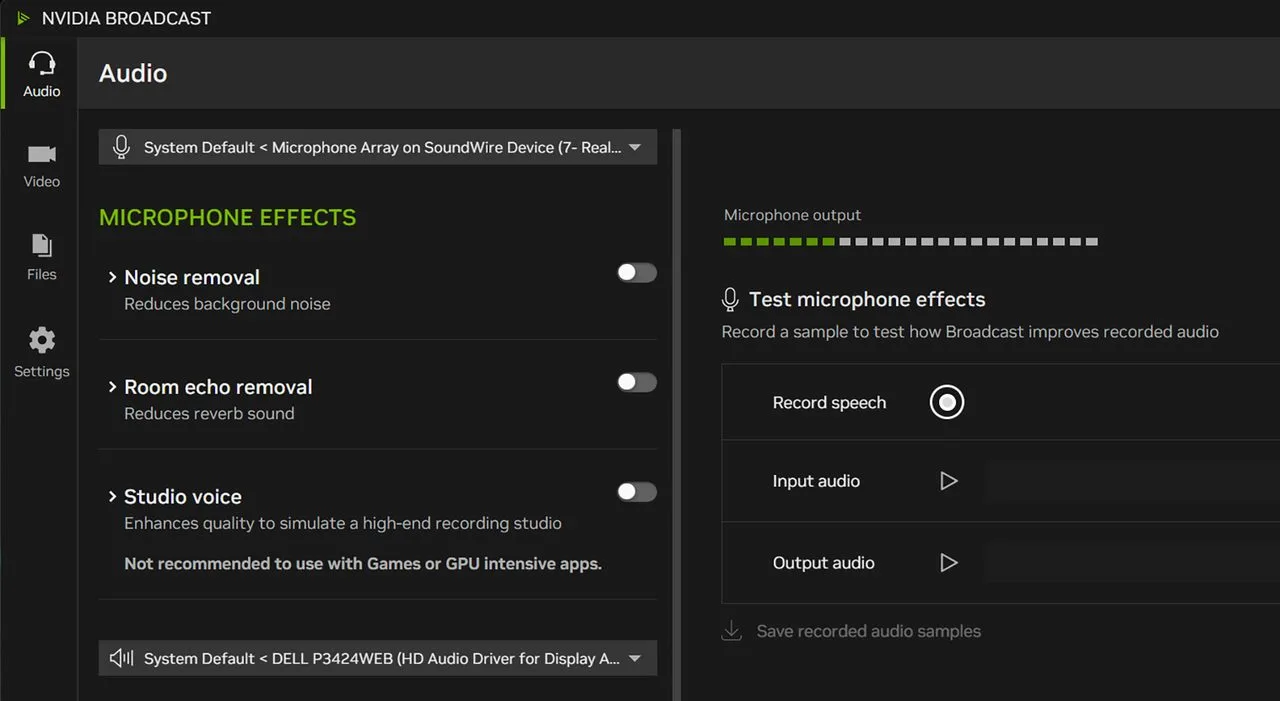Open the speaker device dropdown arrow

point(635,659)
